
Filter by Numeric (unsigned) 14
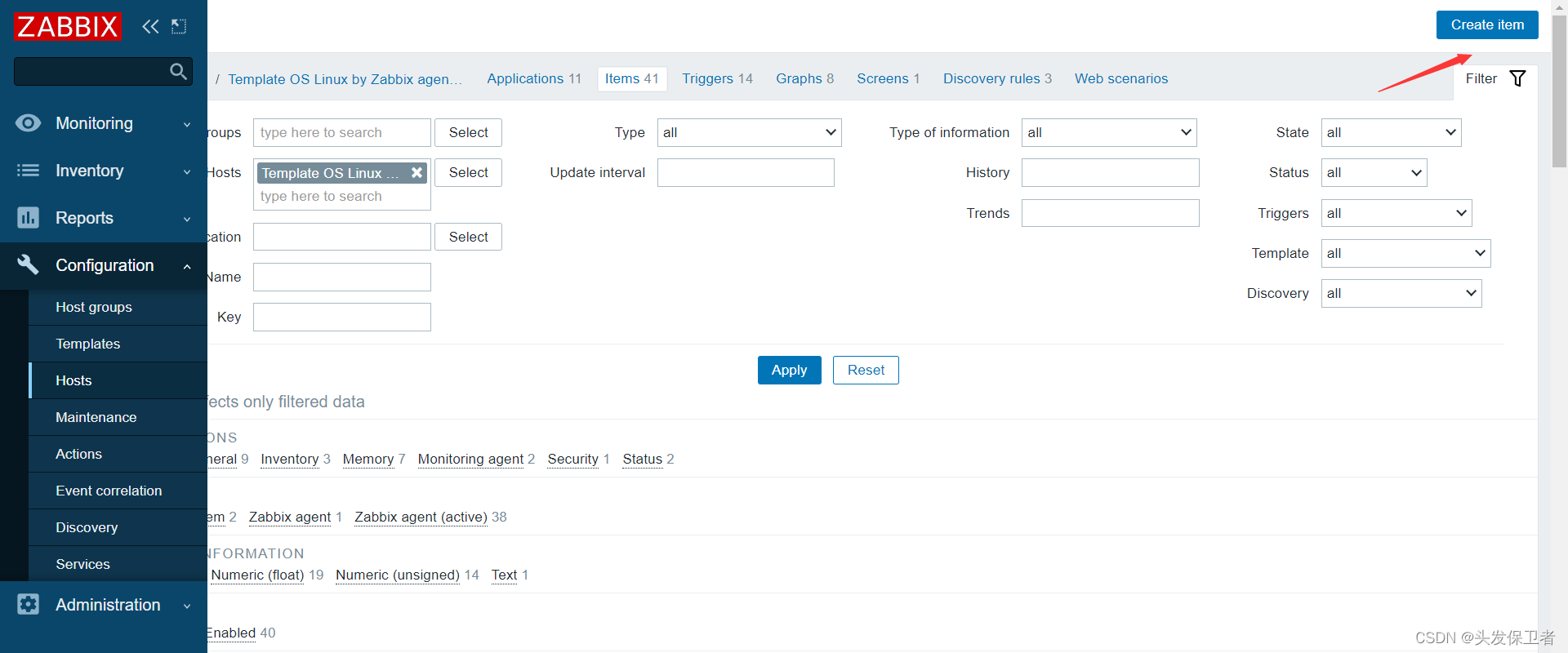pos(398,575)
